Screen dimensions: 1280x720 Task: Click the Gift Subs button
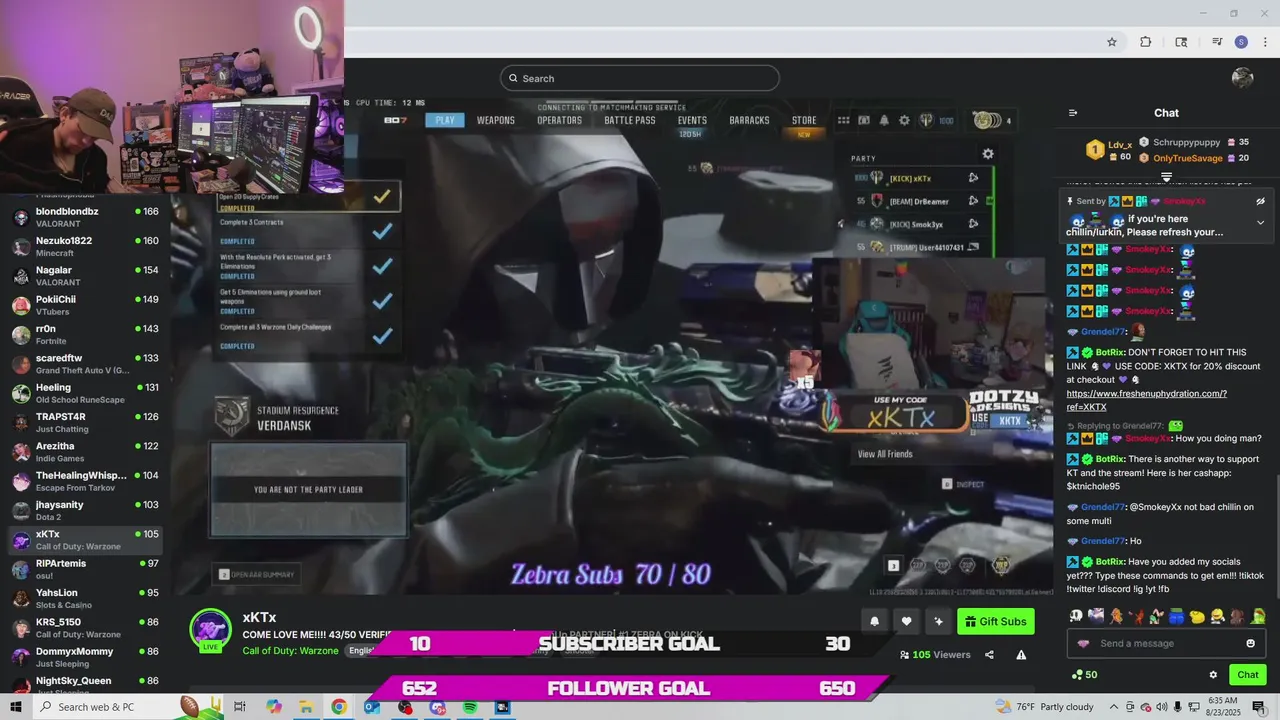point(995,621)
